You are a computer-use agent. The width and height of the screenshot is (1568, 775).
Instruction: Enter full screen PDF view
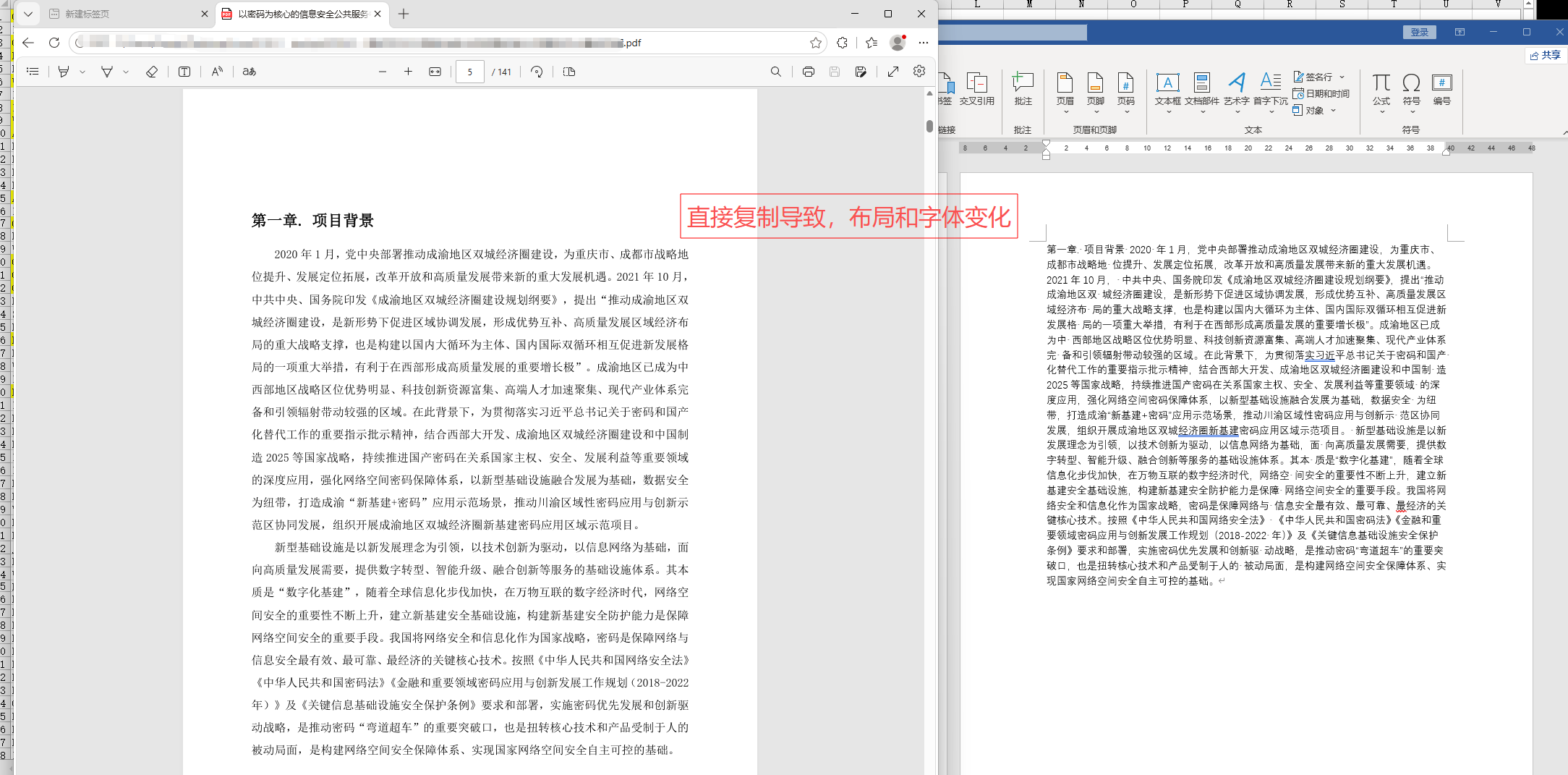[893, 72]
